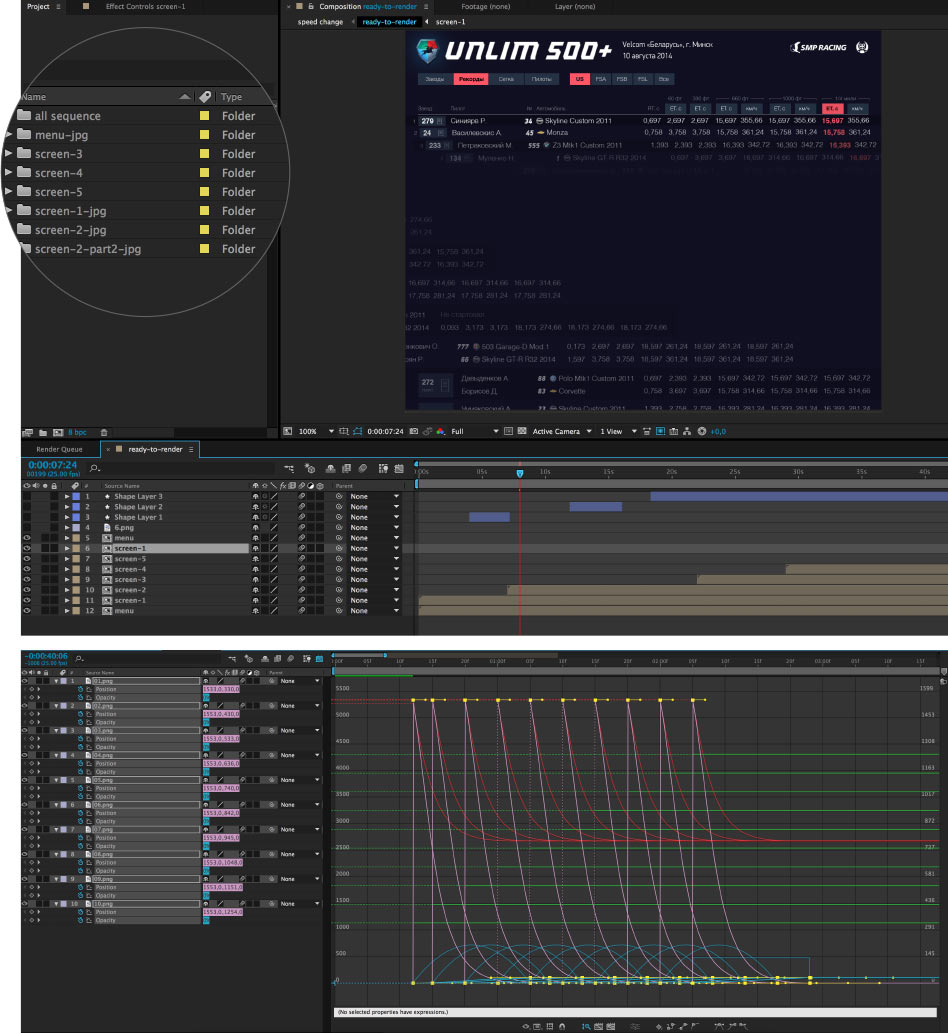
Task: Click the yellow label swatch of screen-4 folder
Action: 205,173
